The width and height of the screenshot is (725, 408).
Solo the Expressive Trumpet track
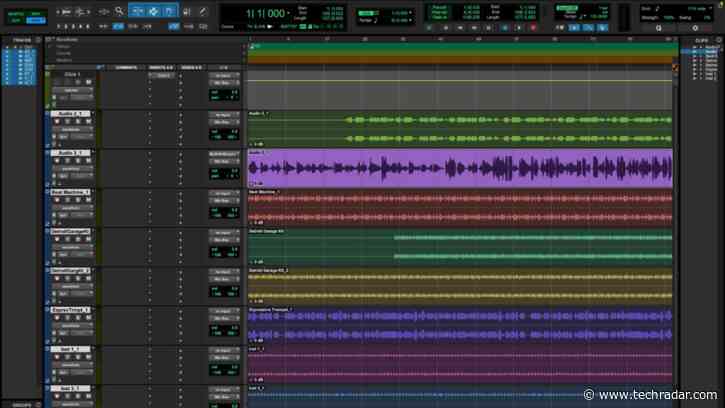click(x=78, y=318)
